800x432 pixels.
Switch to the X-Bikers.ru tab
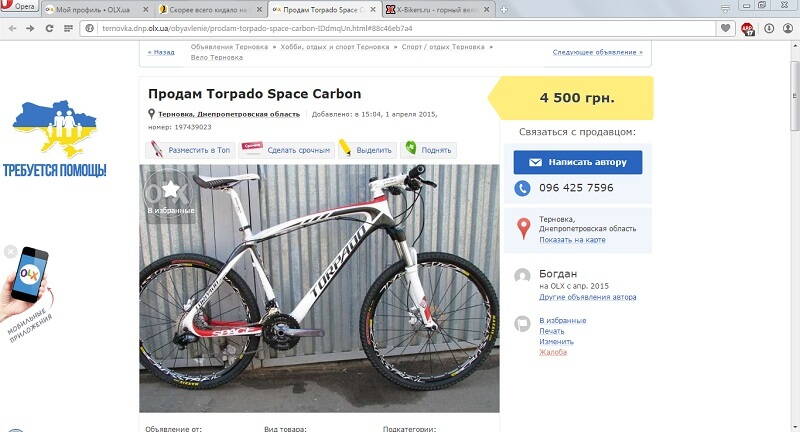coord(438,10)
